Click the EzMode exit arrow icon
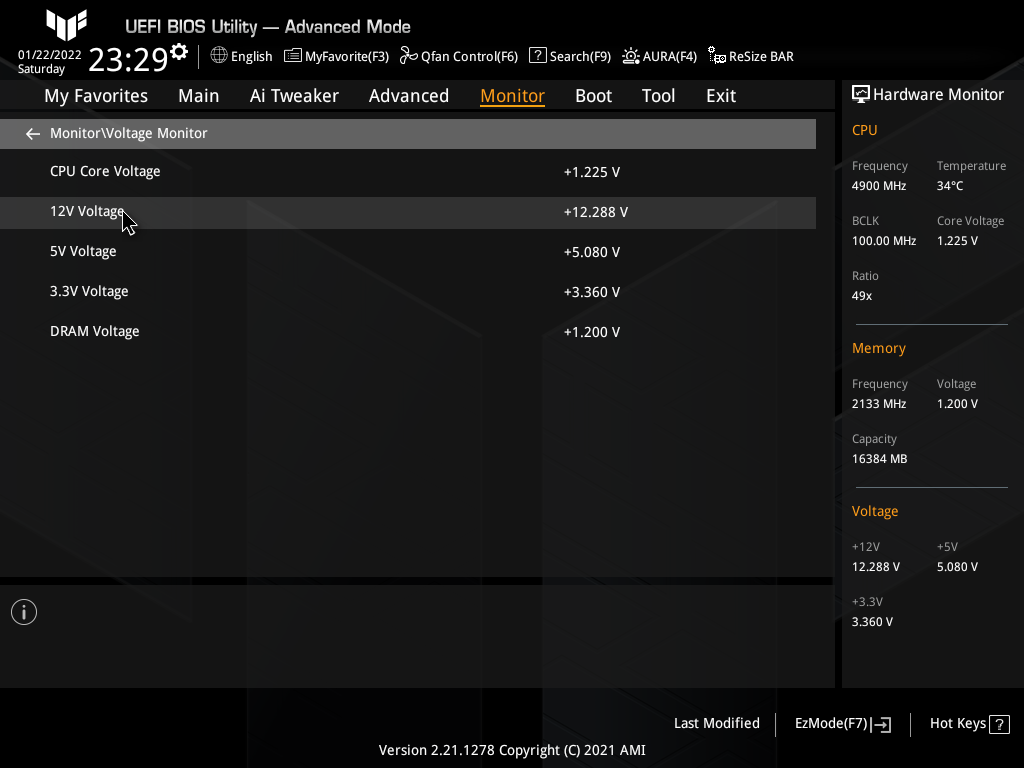Image resolution: width=1024 pixels, height=768 pixels. [880, 724]
